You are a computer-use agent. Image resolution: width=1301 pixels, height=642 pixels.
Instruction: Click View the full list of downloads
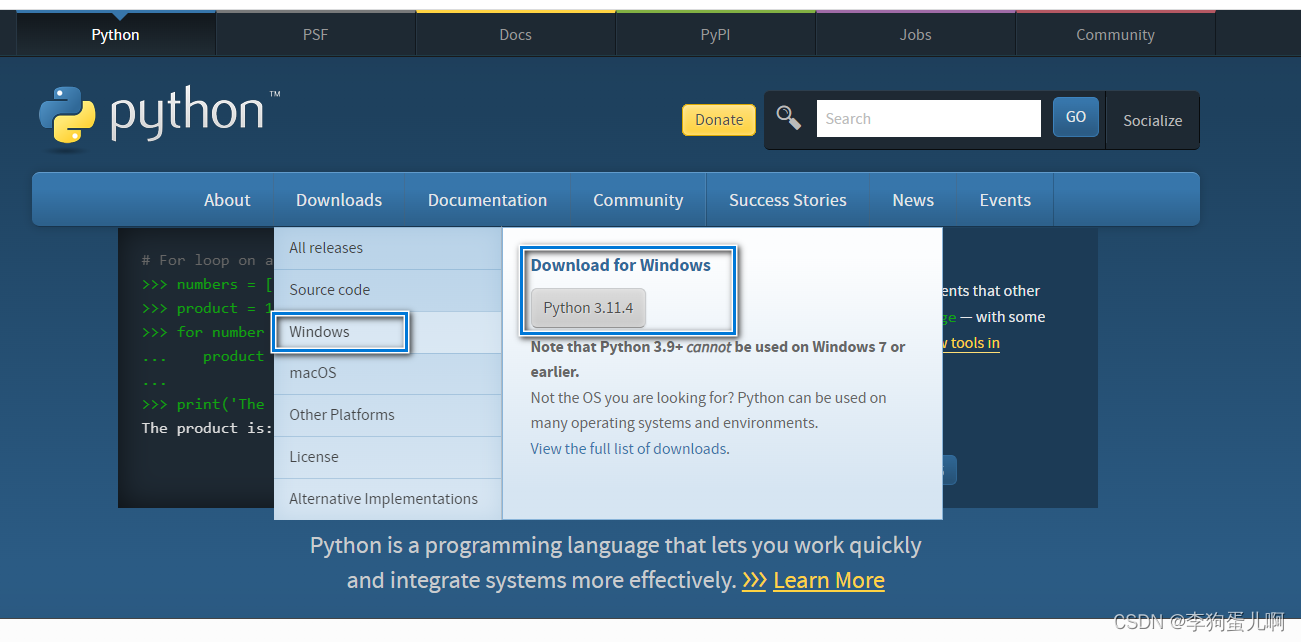click(629, 449)
